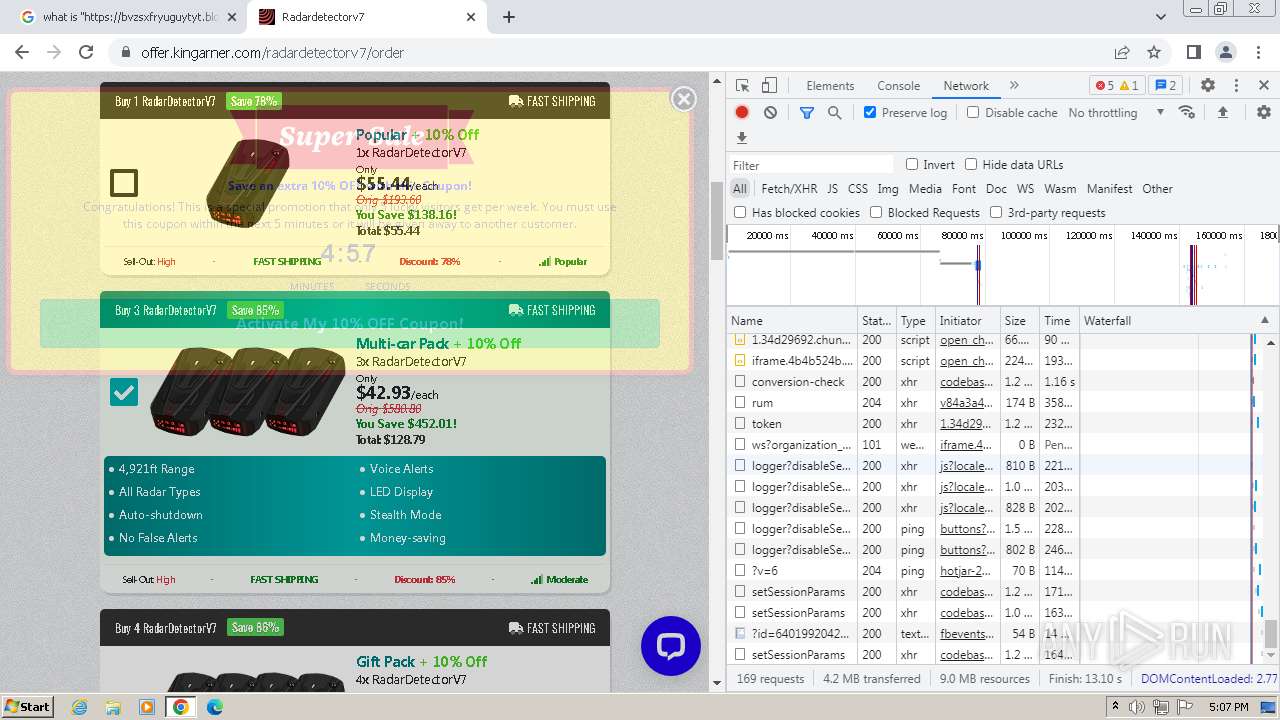1280x720 pixels.
Task: Click the address bar URL
Action: [272, 52]
